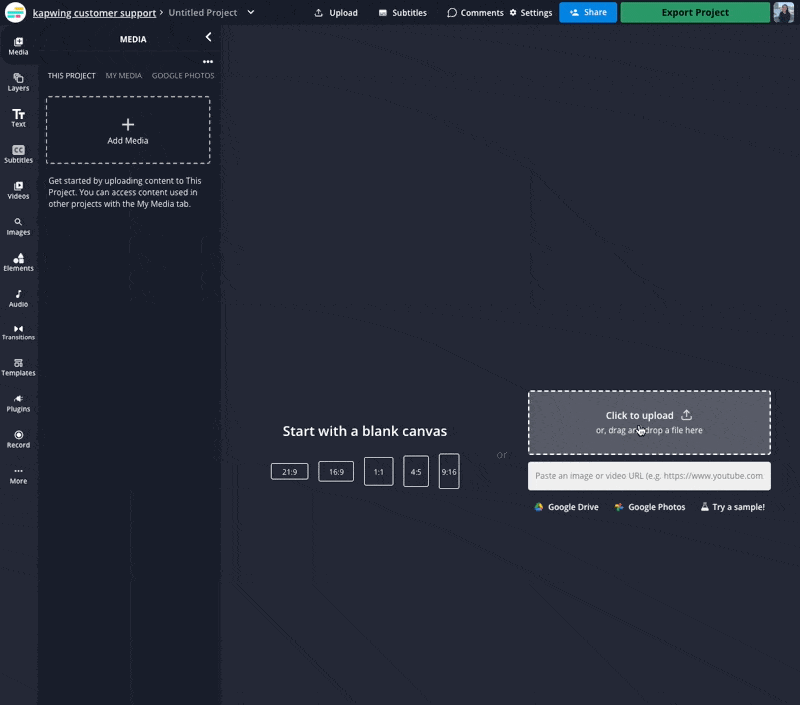Choose the 9:16 blank canvas ratio
The width and height of the screenshot is (800, 705).
(449, 471)
